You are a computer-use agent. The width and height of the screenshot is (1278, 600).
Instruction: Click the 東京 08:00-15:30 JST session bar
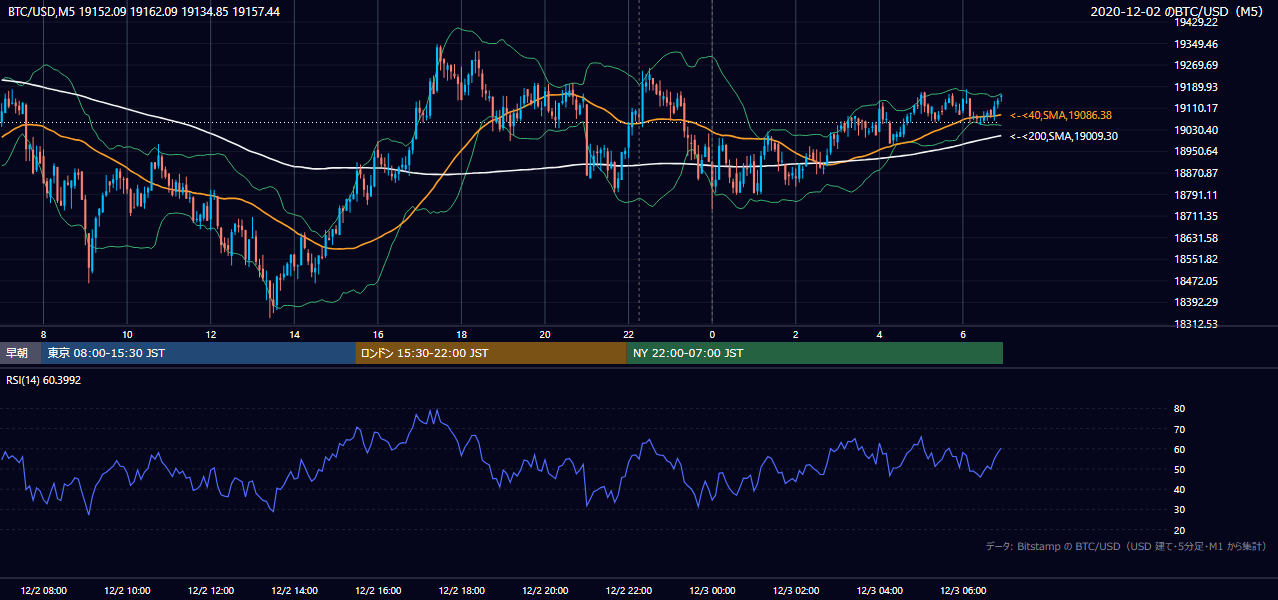(198, 353)
